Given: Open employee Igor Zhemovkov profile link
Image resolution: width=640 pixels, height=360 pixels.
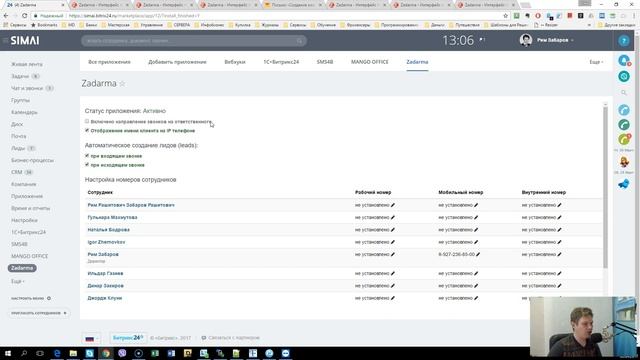Looking at the screenshot, I should point(106,242).
